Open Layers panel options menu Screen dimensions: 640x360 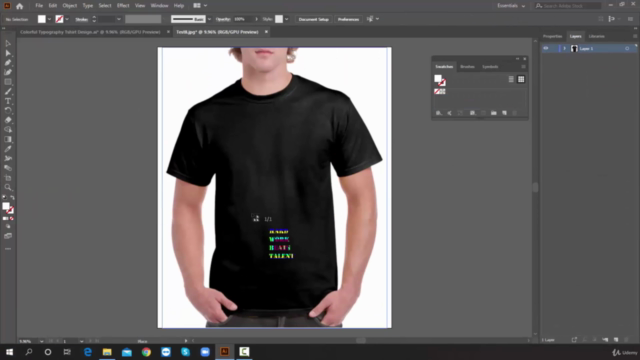click(x=635, y=36)
